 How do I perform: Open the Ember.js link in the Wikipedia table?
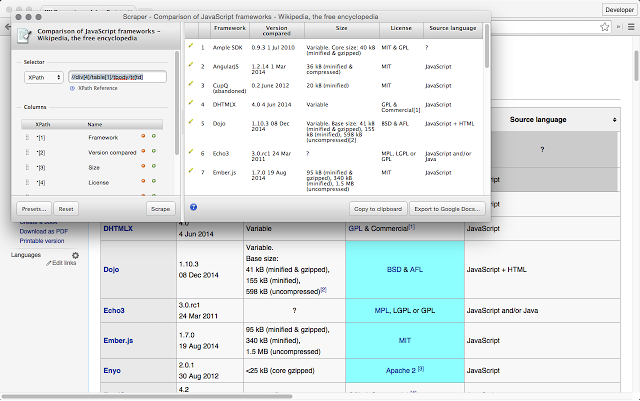click(x=118, y=341)
